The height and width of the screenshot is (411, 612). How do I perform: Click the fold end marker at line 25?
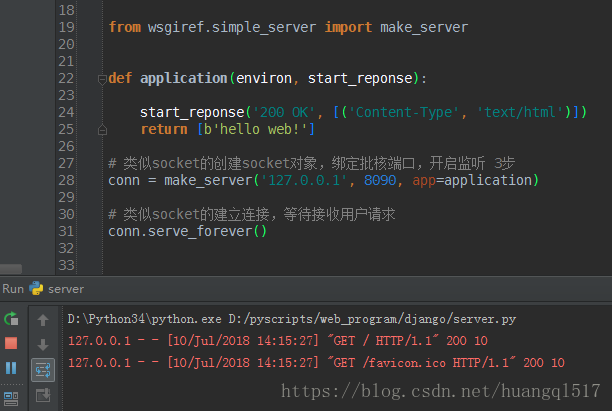coord(102,130)
